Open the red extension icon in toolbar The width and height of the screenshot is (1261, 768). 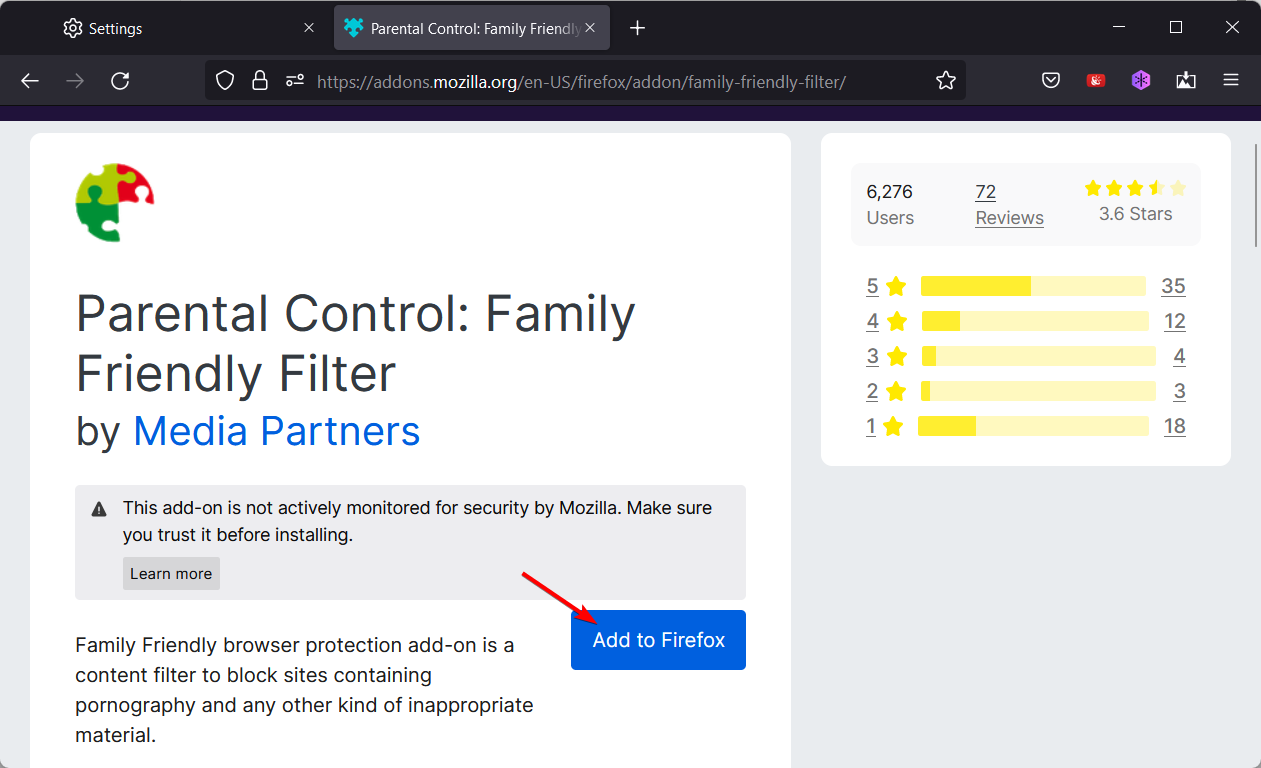point(1096,81)
